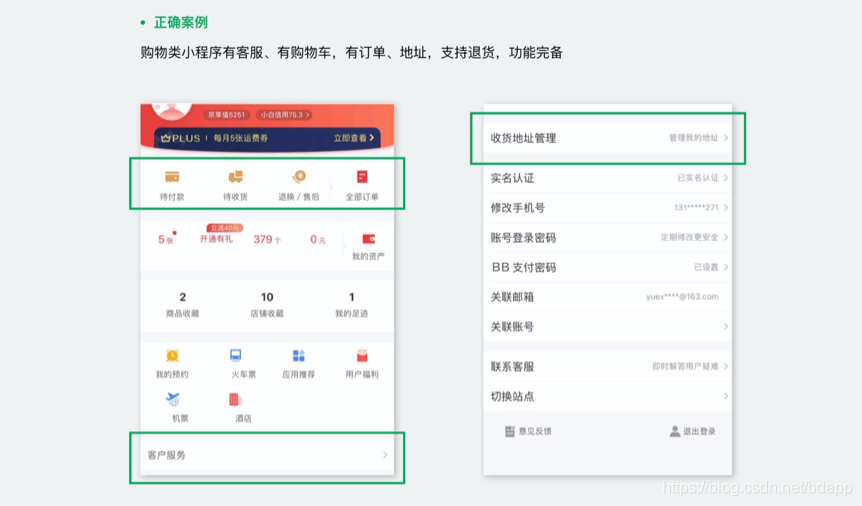This screenshot has width=862, height=506.
Task: Click the user avatar at top
Action: 172,112
